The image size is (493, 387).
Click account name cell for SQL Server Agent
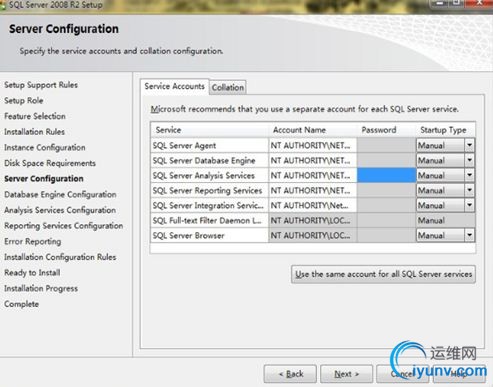point(312,145)
